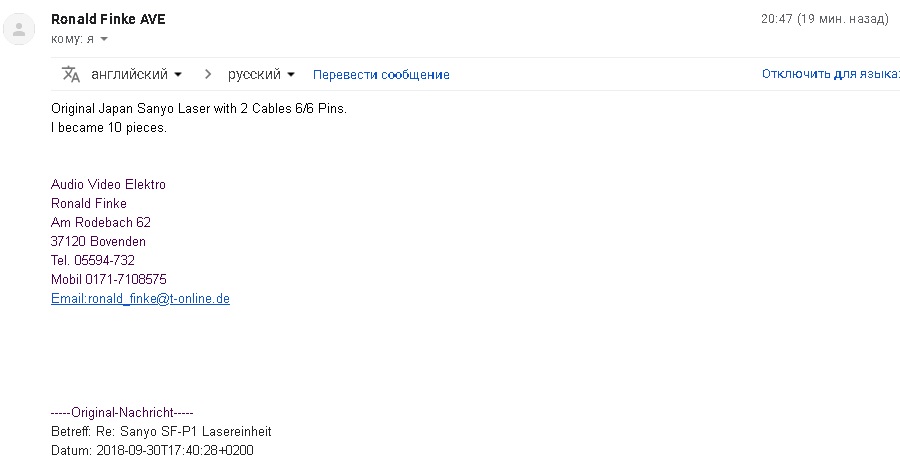Expand recipient details next to "кому: я"

104,40
